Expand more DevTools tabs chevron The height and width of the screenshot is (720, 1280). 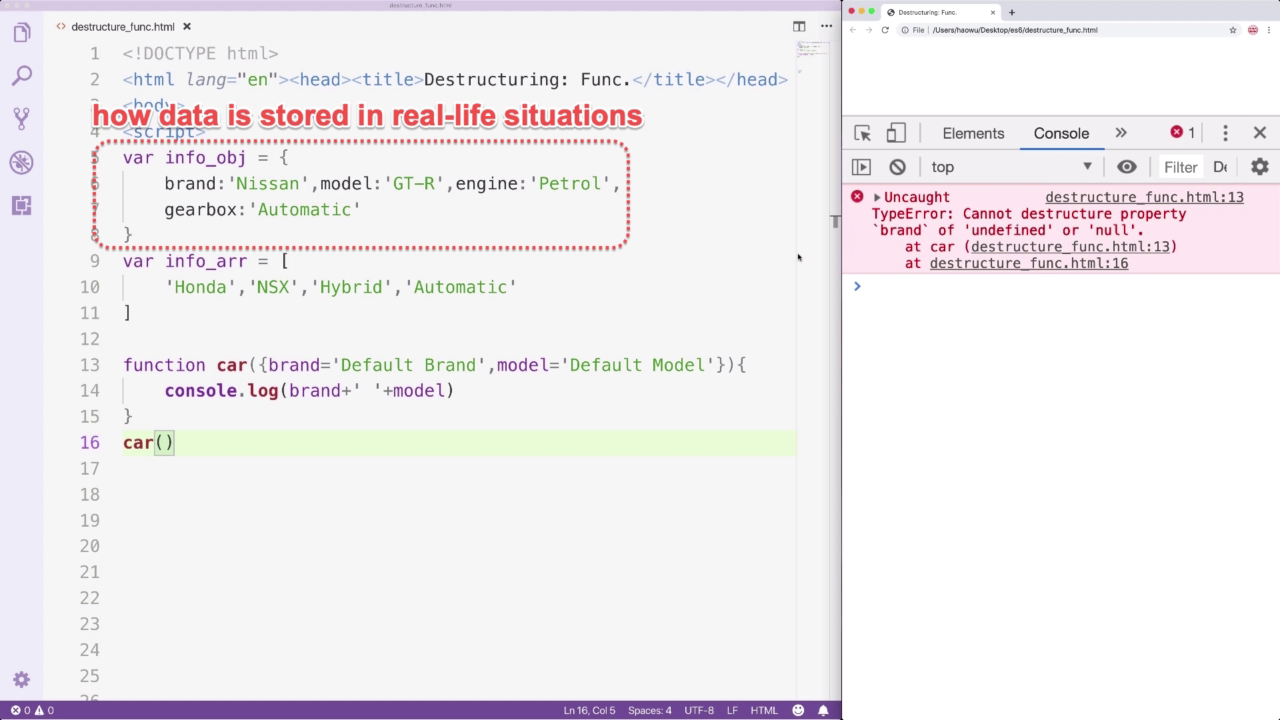pos(1121,133)
